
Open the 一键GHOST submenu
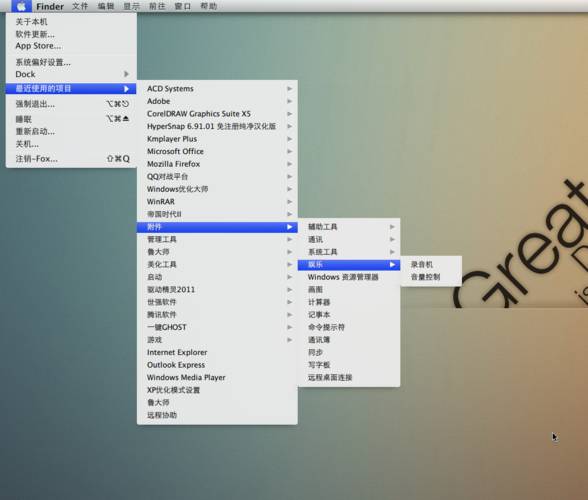(x=217, y=327)
